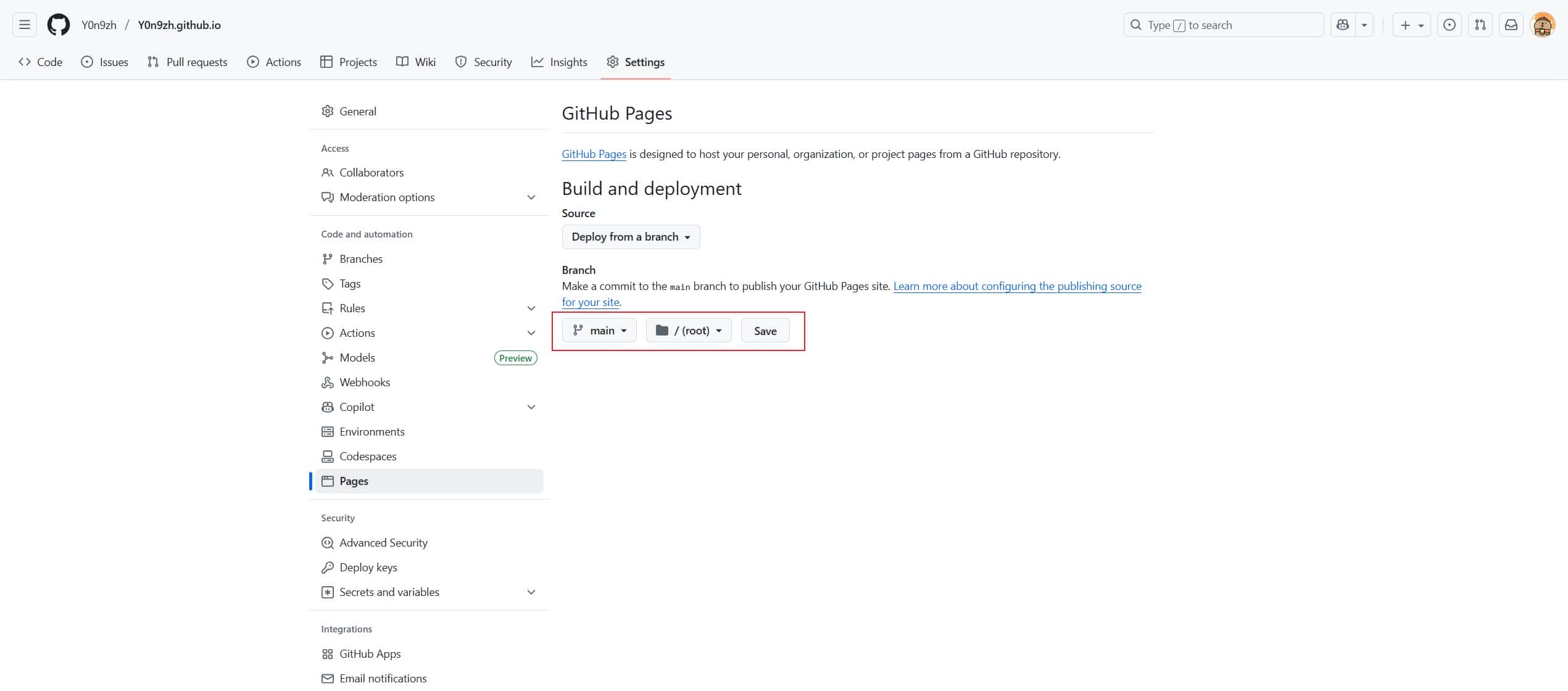Open the main branch selector dropdown
The height and width of the screenshot is (691, 1568).
(599, 331)
